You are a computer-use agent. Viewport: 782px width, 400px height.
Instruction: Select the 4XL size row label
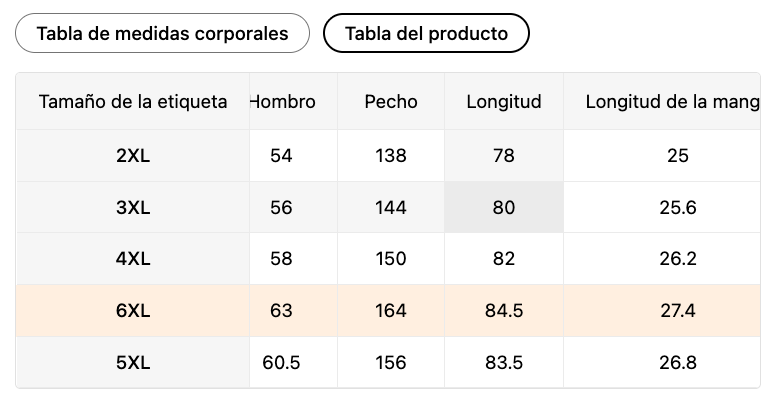pos(133,259)
